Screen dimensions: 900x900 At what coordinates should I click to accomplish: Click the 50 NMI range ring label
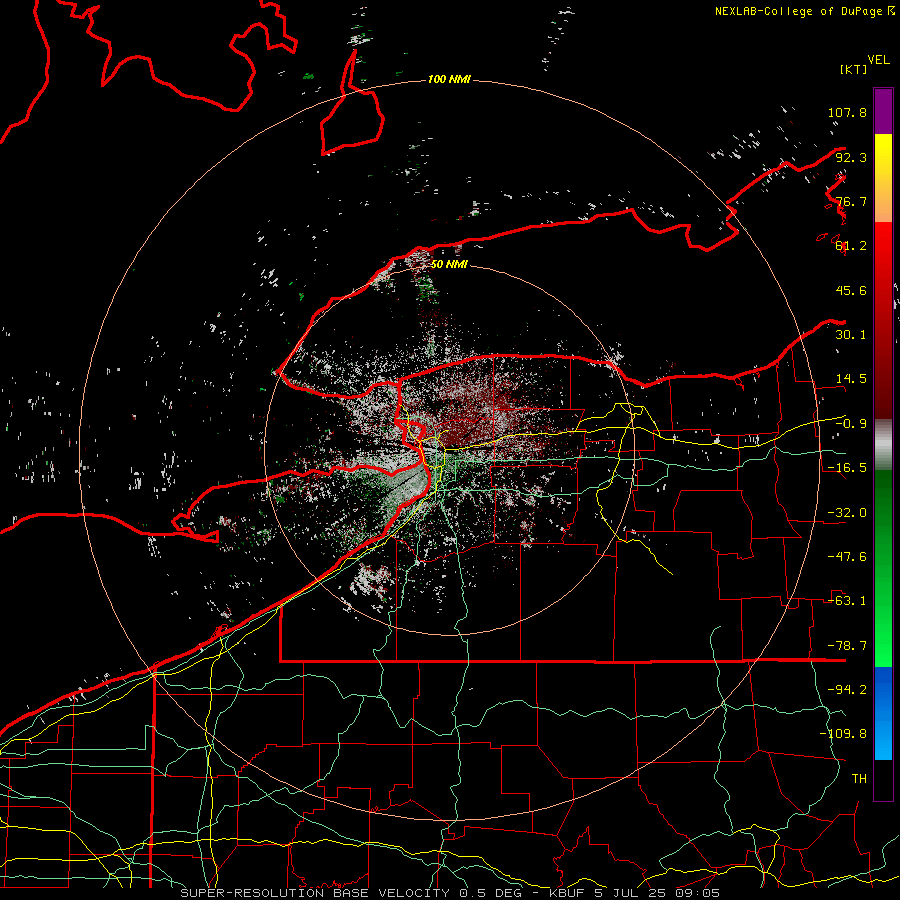[449, 264]
